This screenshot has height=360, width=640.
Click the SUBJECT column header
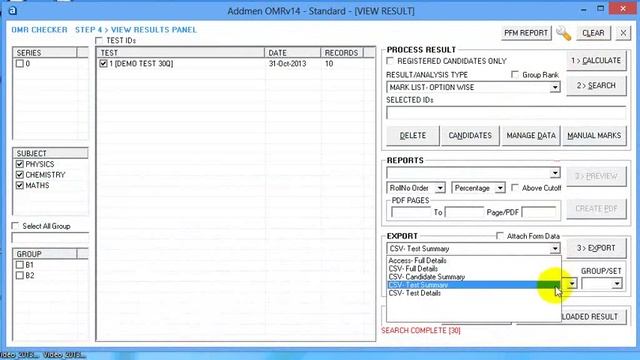coord(50,153)
